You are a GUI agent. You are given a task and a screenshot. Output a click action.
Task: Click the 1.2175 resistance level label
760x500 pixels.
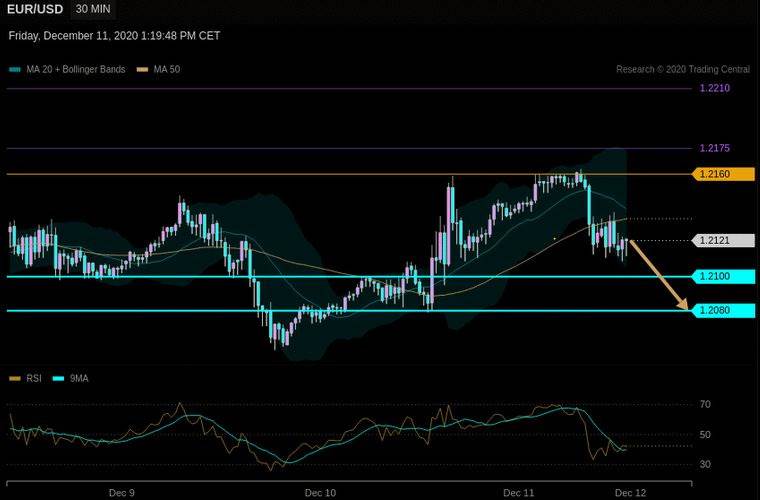coord(714,148)
